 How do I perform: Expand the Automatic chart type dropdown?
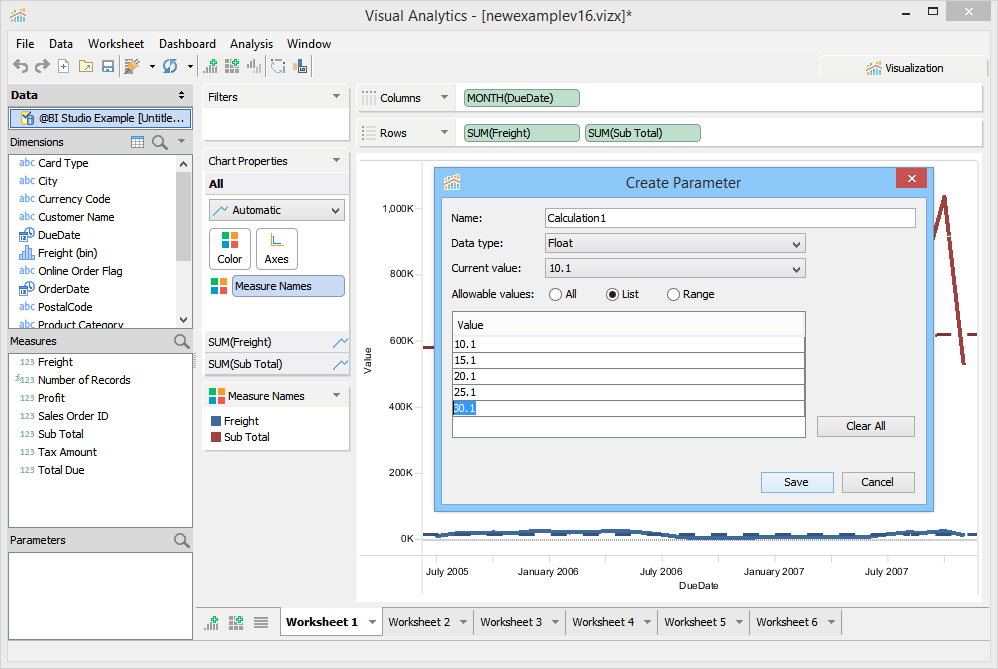point(277,210)
